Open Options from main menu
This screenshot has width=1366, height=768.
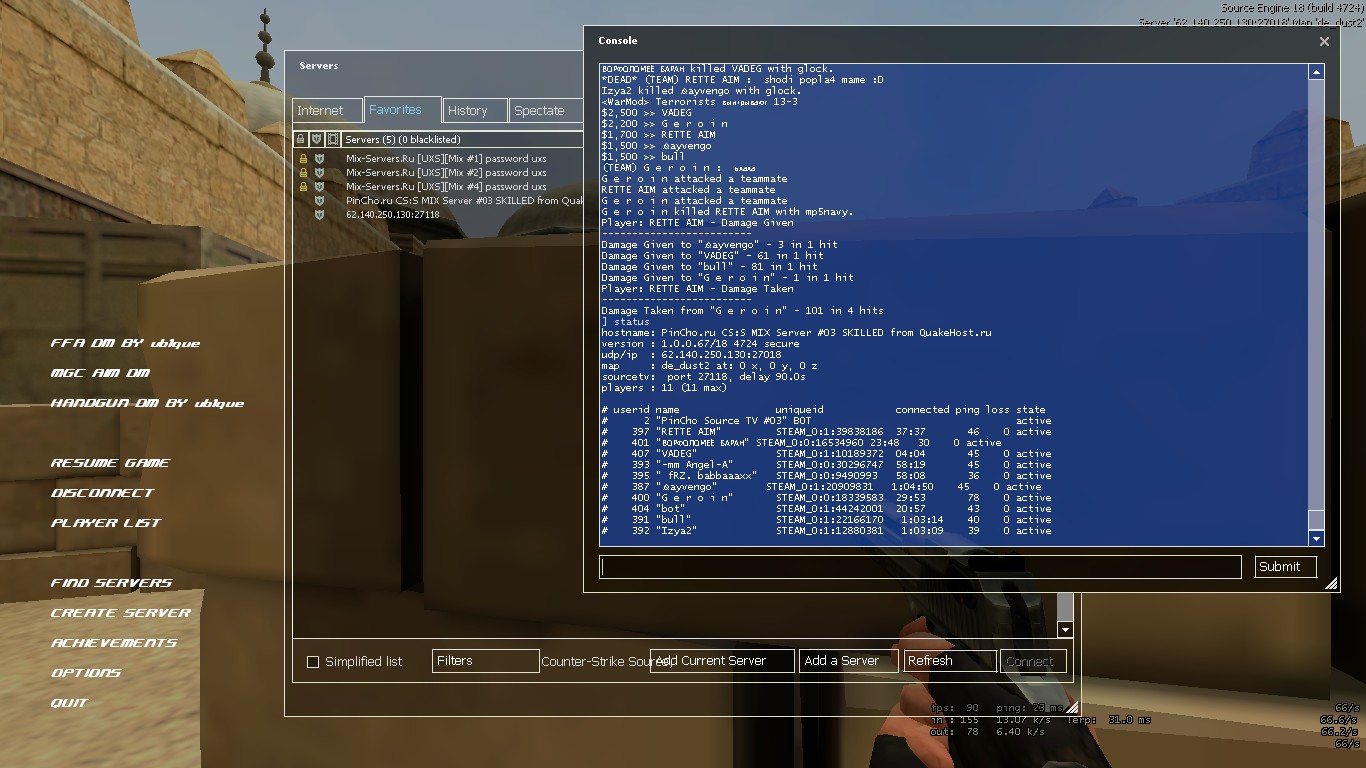[86, 673]
